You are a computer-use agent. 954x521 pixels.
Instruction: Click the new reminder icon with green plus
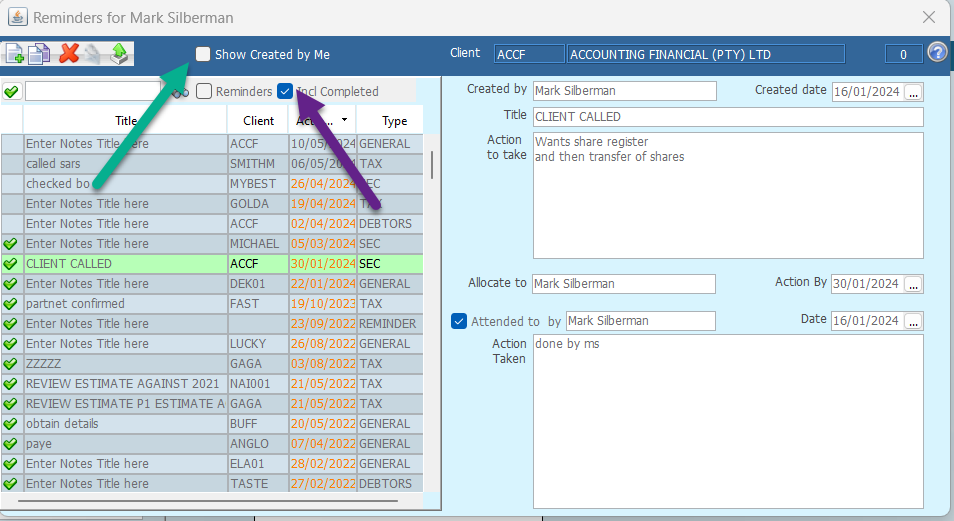14,54
